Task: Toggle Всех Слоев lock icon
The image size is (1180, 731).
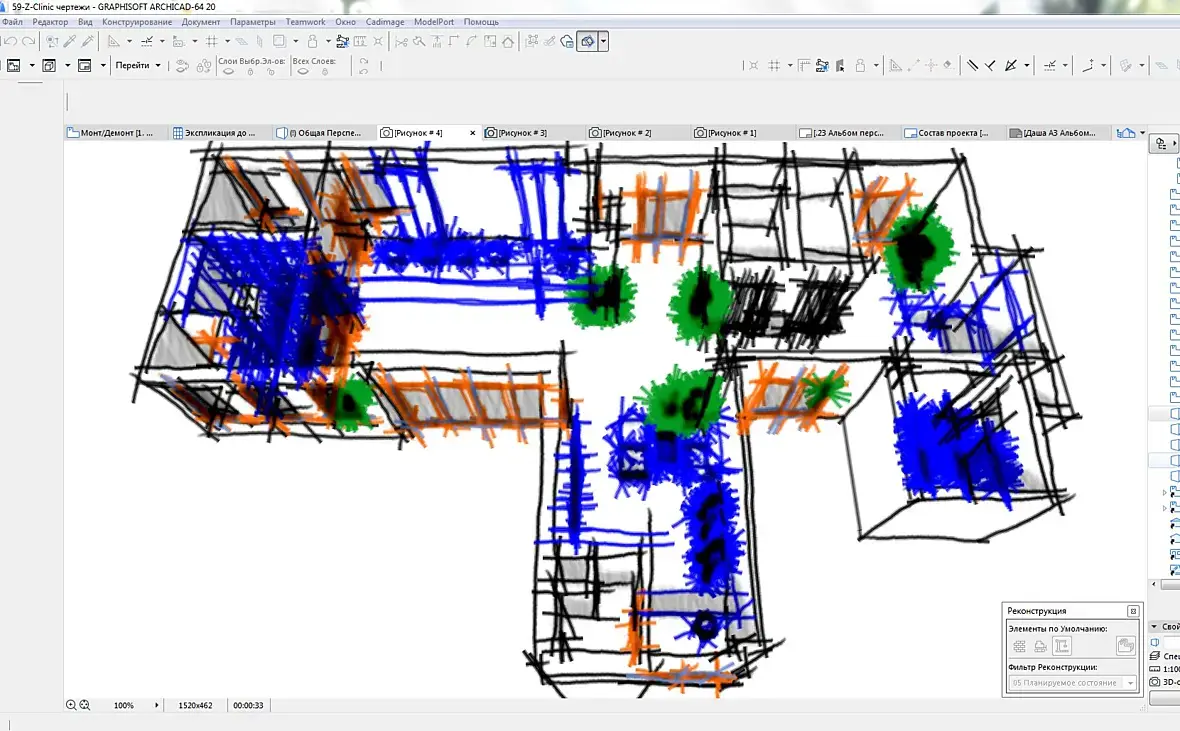Action: (325, 72)
